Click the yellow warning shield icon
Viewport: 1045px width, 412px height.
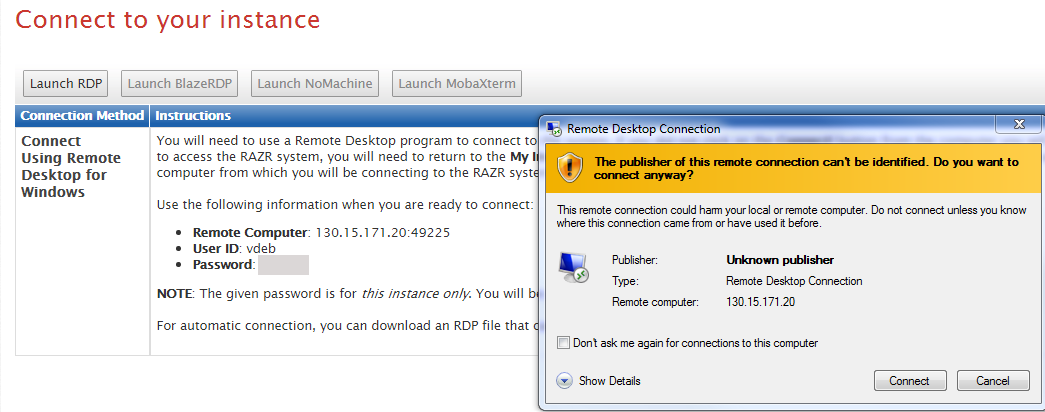point(570,168)
